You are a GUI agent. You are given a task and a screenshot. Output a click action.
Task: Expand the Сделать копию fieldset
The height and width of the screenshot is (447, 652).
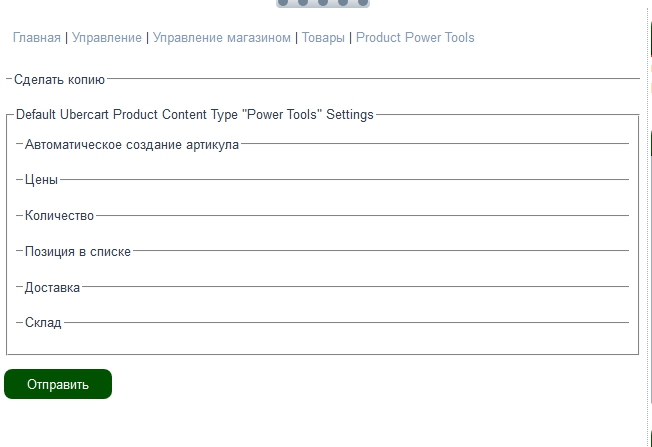click(59, 79)
